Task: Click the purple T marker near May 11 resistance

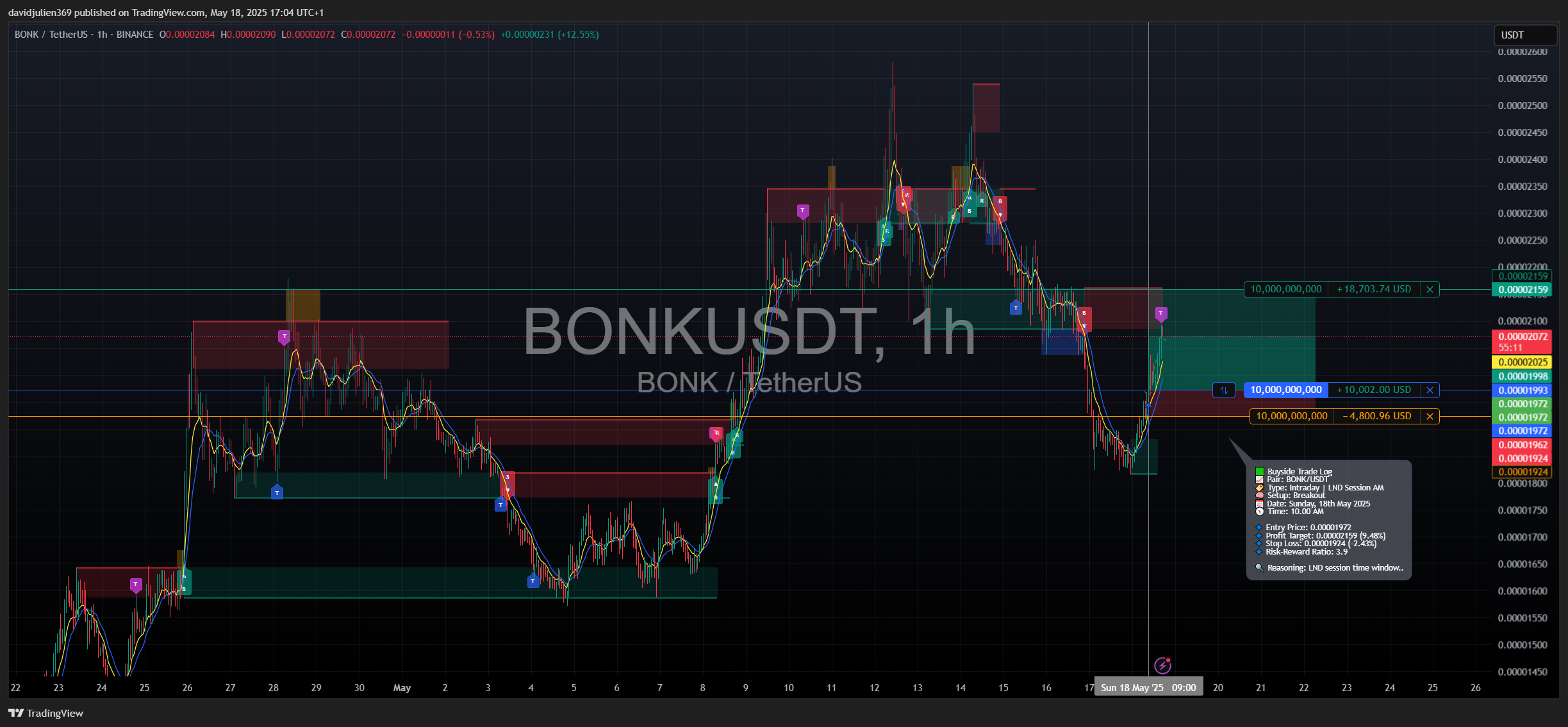Action: 803,211
